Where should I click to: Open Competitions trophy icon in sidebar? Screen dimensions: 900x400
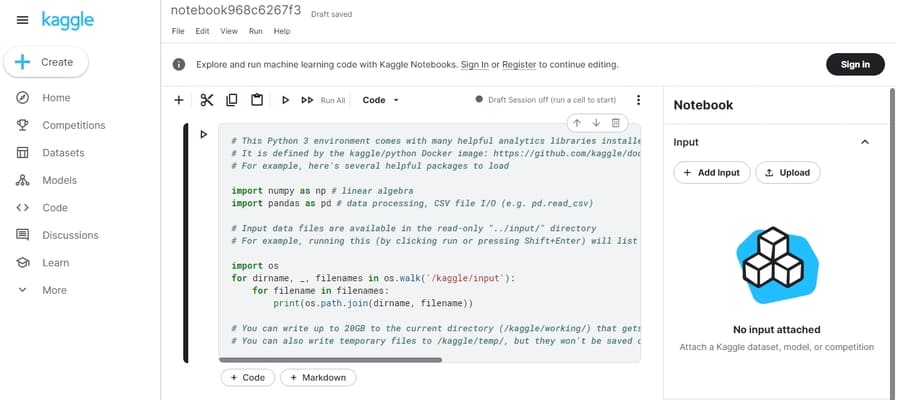pyautogui.click(x=22, y=125)
